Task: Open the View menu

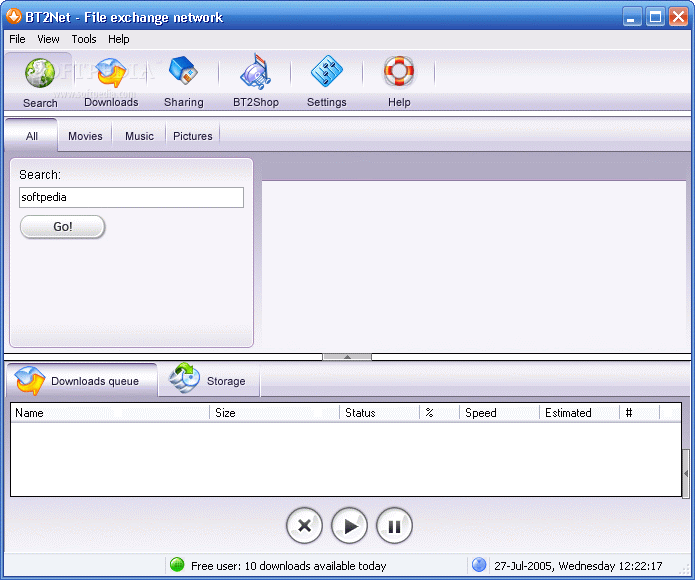Action: click(48, 39)
